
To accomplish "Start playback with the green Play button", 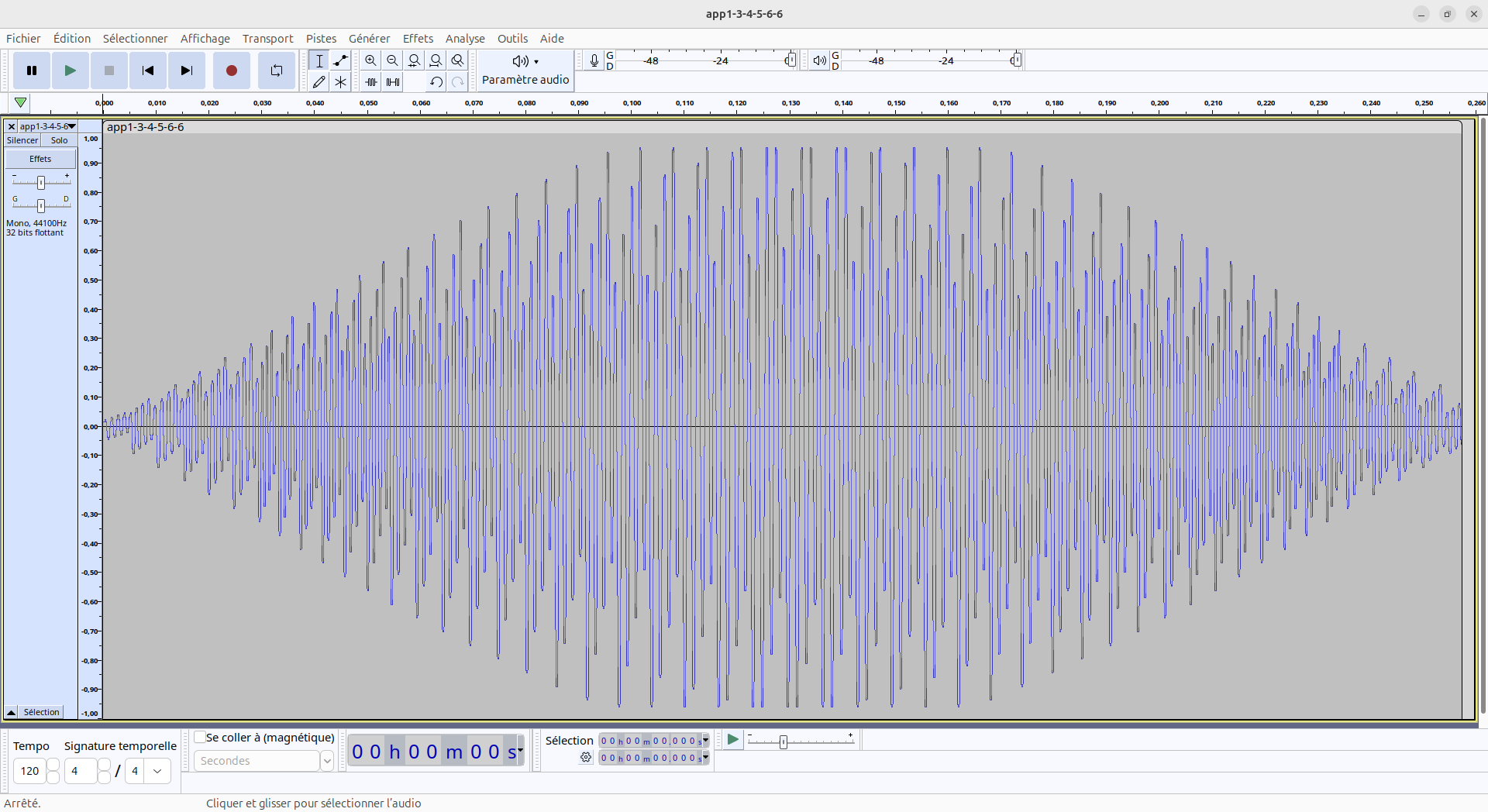I will click(x=70, y=71).
